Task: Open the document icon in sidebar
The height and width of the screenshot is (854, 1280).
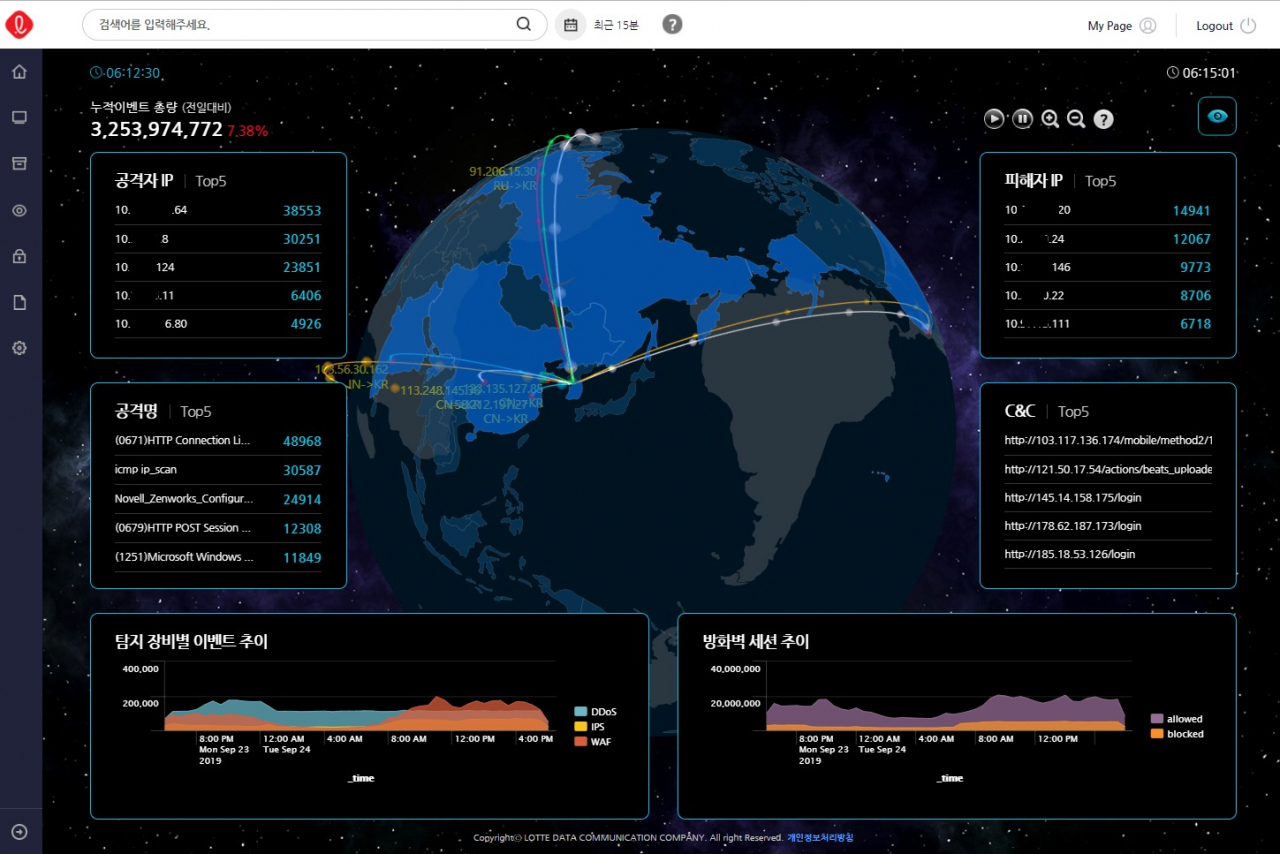Action: [x=19, y=303]
